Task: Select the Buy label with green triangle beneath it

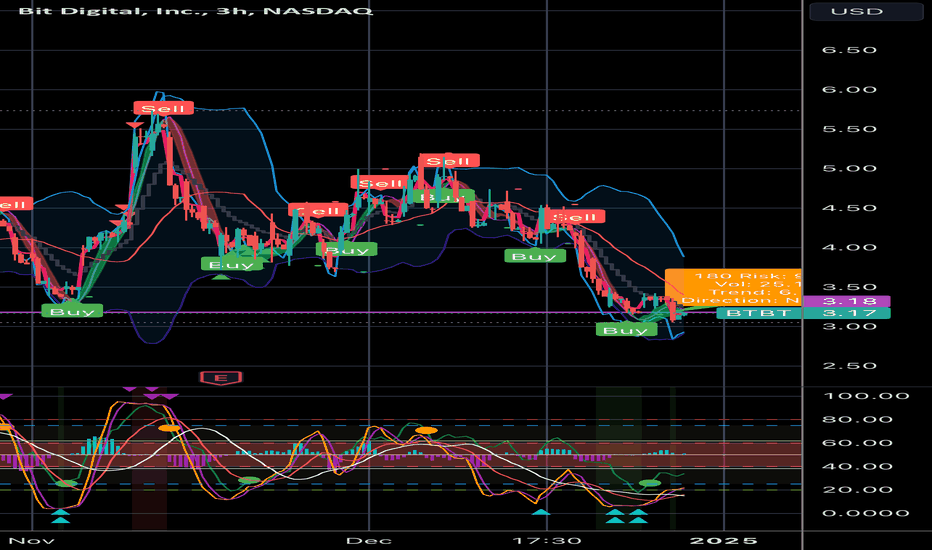Action: (232, 264)
